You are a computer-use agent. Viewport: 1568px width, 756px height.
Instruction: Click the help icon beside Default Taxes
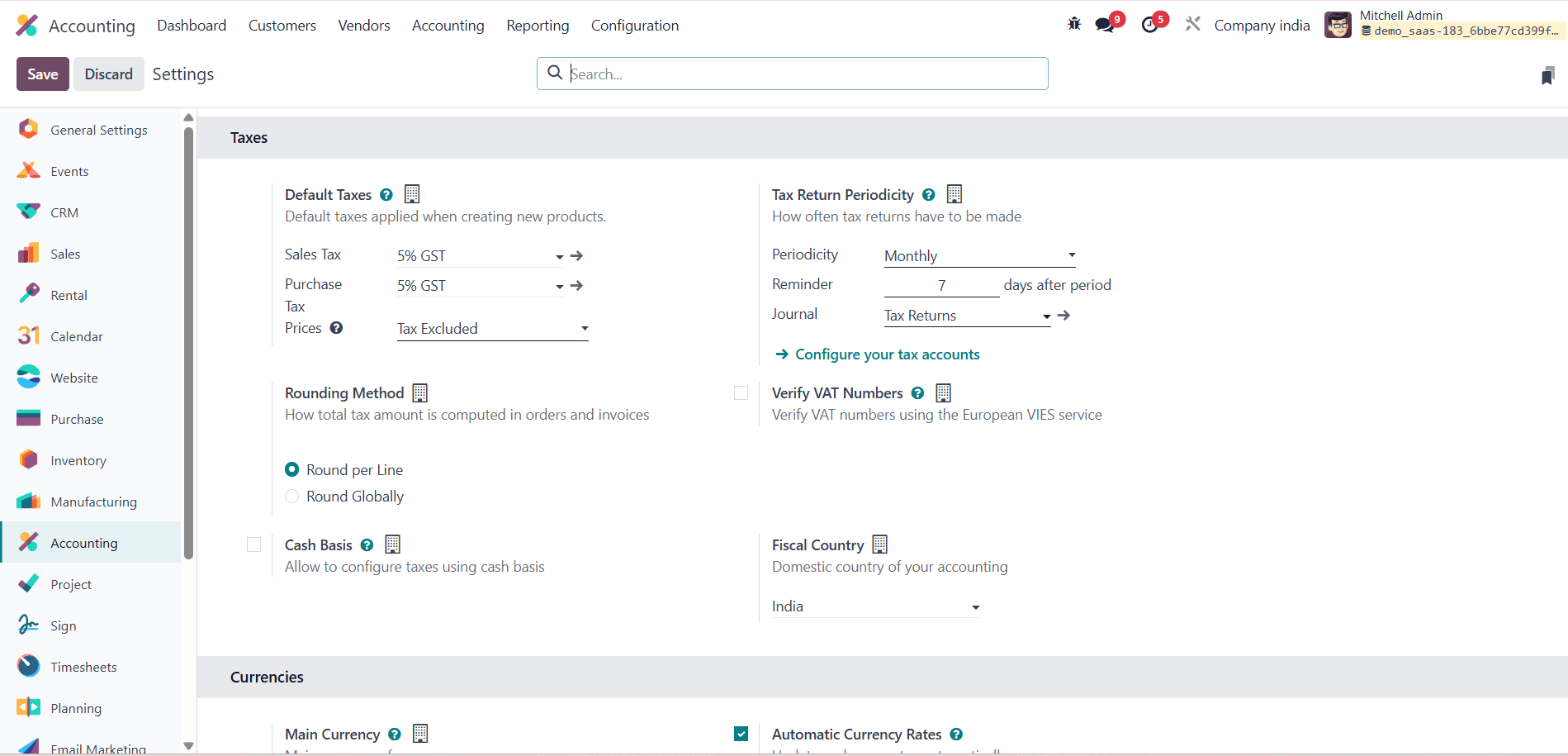386,195
